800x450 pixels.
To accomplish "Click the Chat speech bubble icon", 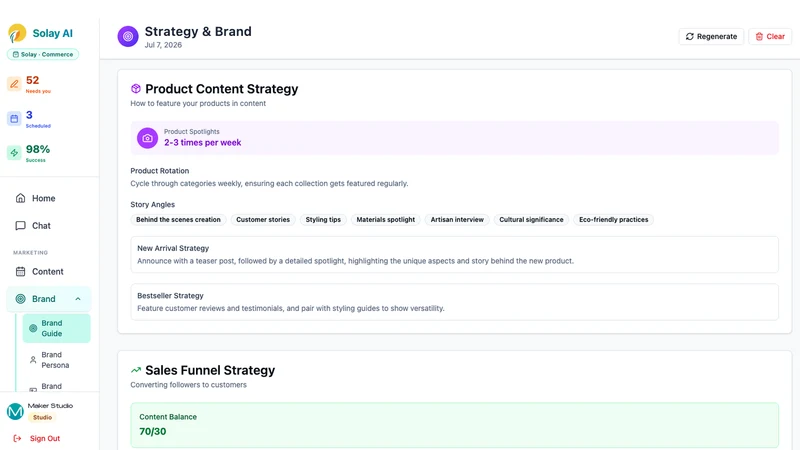I will pos(20,226).
